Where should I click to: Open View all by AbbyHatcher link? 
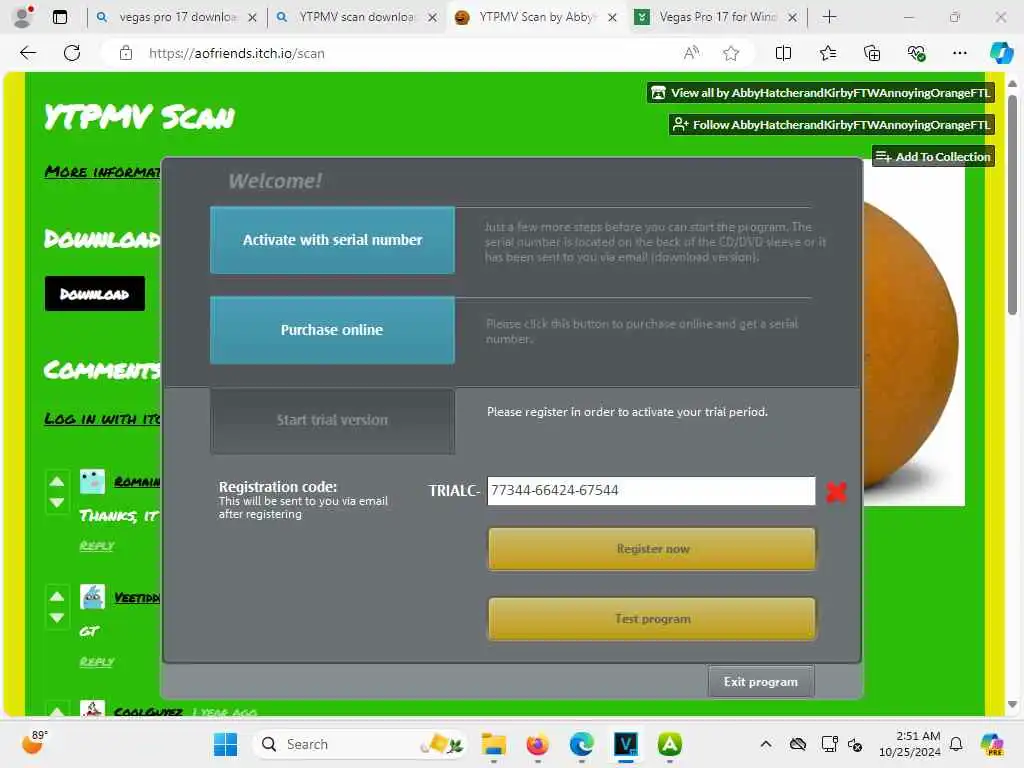[x=821, y=93]
